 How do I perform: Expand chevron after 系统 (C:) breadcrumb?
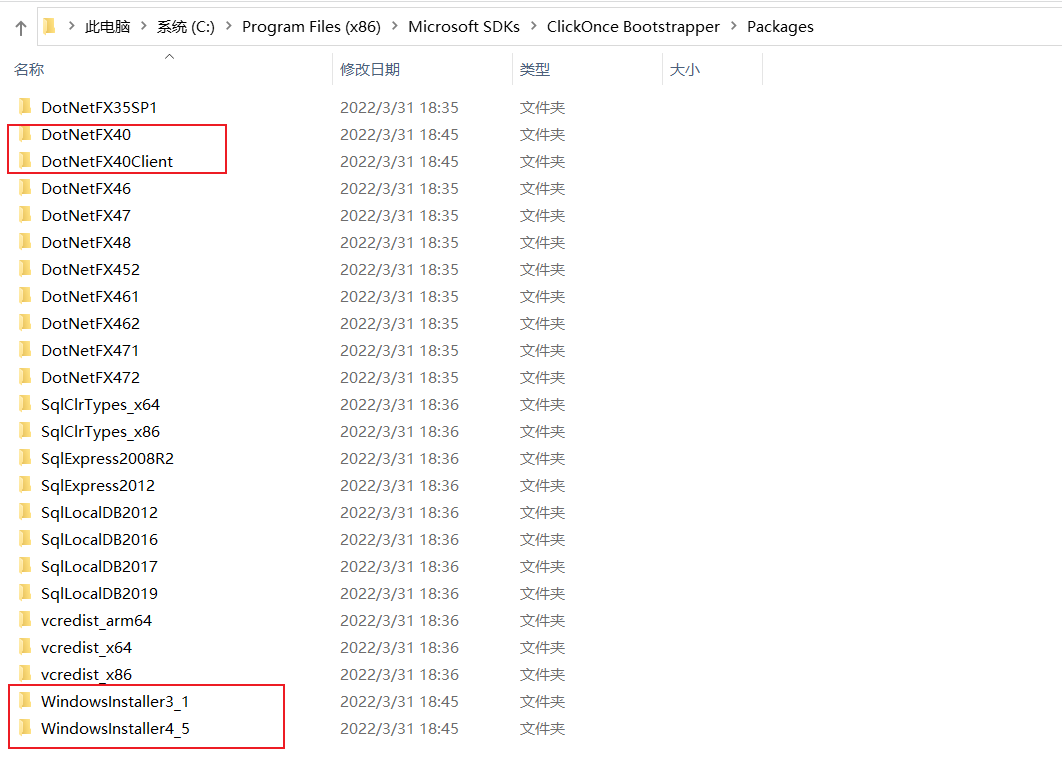pyautogui.click(x=228, y=26)
